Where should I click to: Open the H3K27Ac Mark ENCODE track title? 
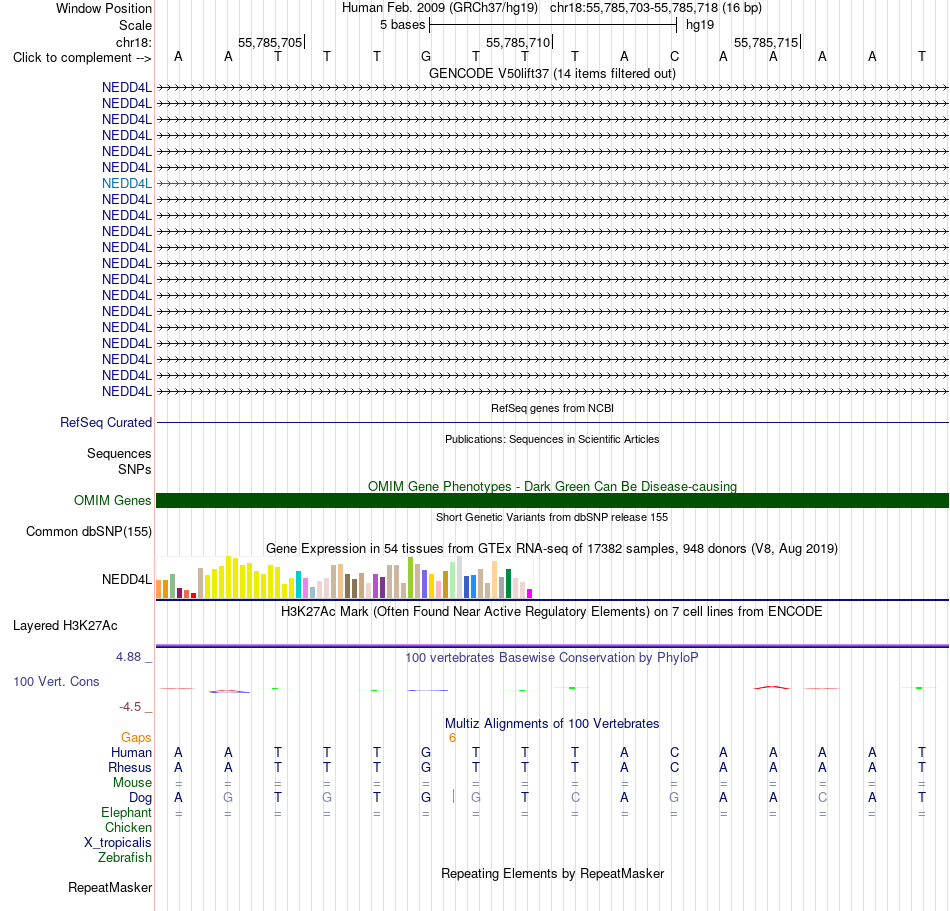coord(552,612)
